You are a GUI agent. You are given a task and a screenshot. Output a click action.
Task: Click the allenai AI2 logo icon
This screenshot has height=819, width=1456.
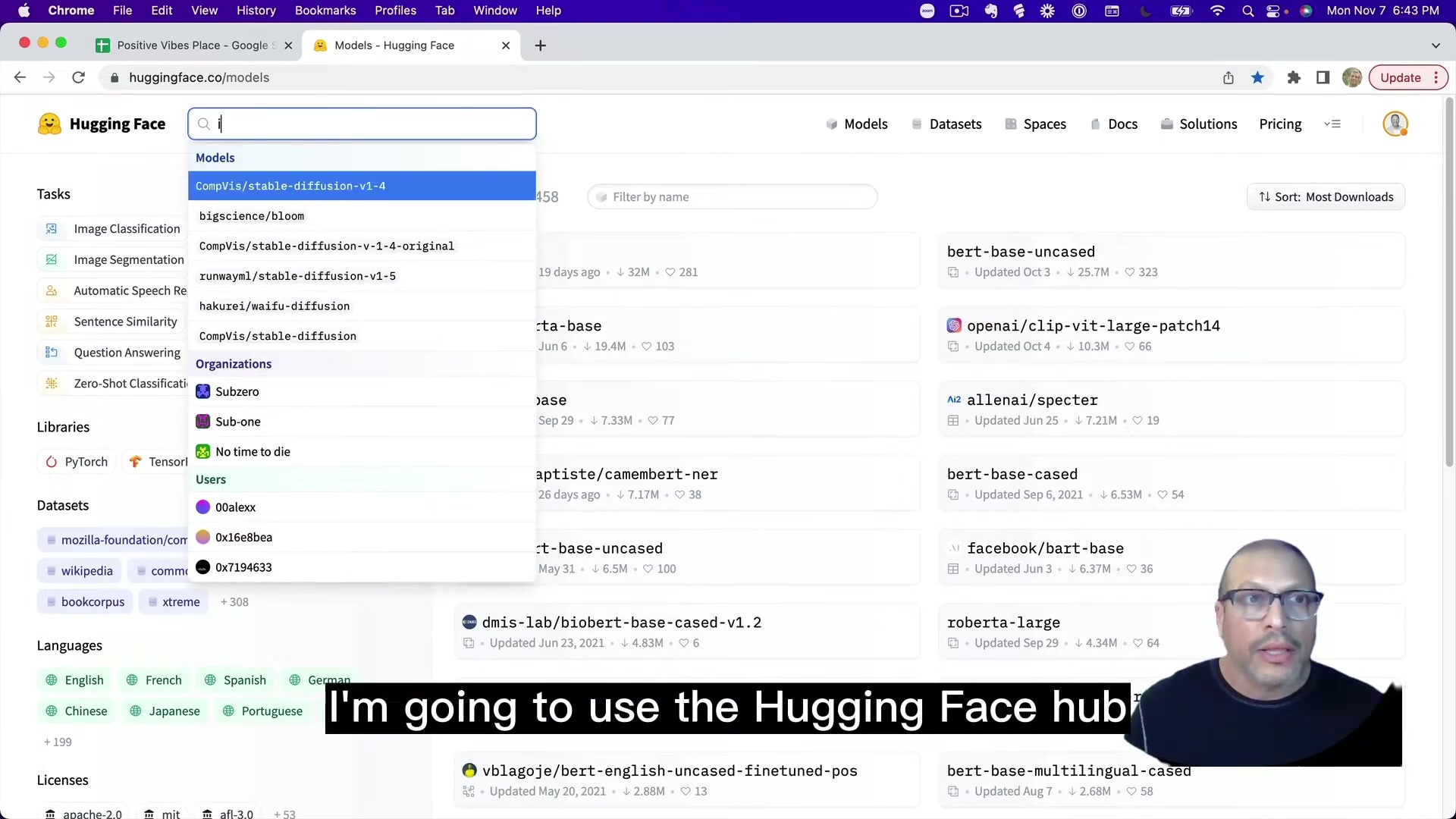(x=954, y=400)
